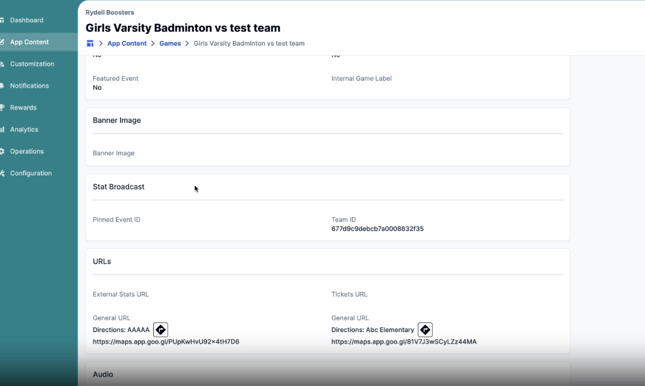
Task: Click the 'Directions: AAAAA' text
Action: pyautogui.click(x=121, y=330)
